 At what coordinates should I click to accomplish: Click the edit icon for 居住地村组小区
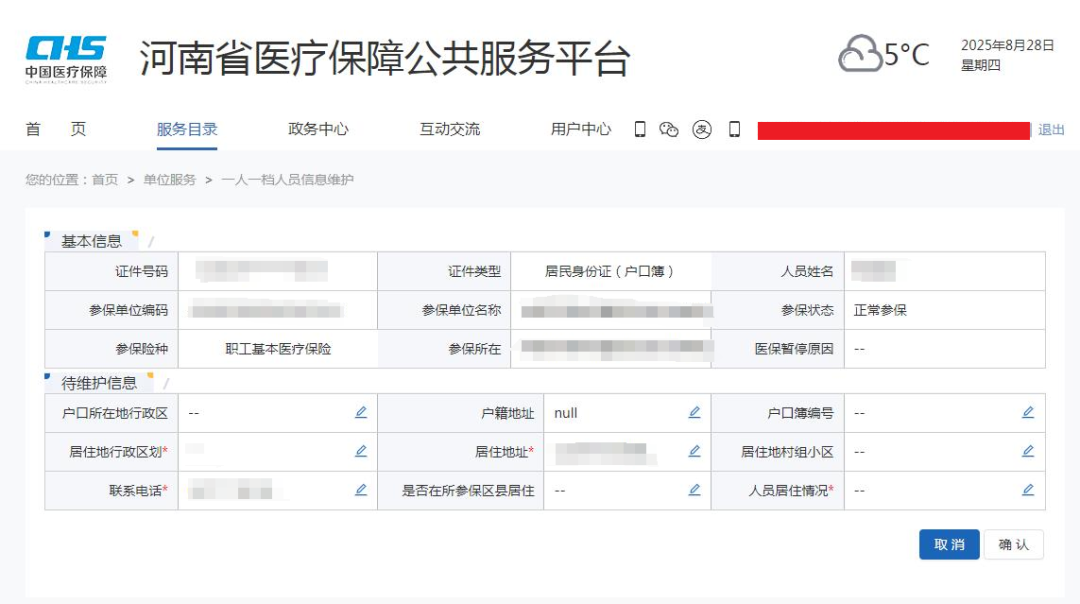1028,451
